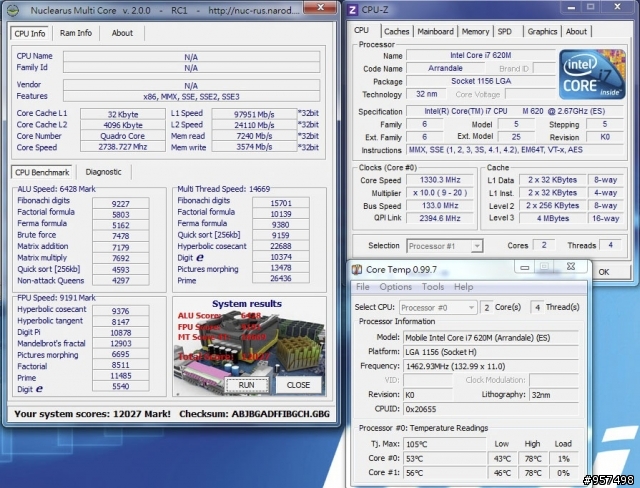Click the RUN benchmark button
The image size is (640, 488).
tap(246, 385)
